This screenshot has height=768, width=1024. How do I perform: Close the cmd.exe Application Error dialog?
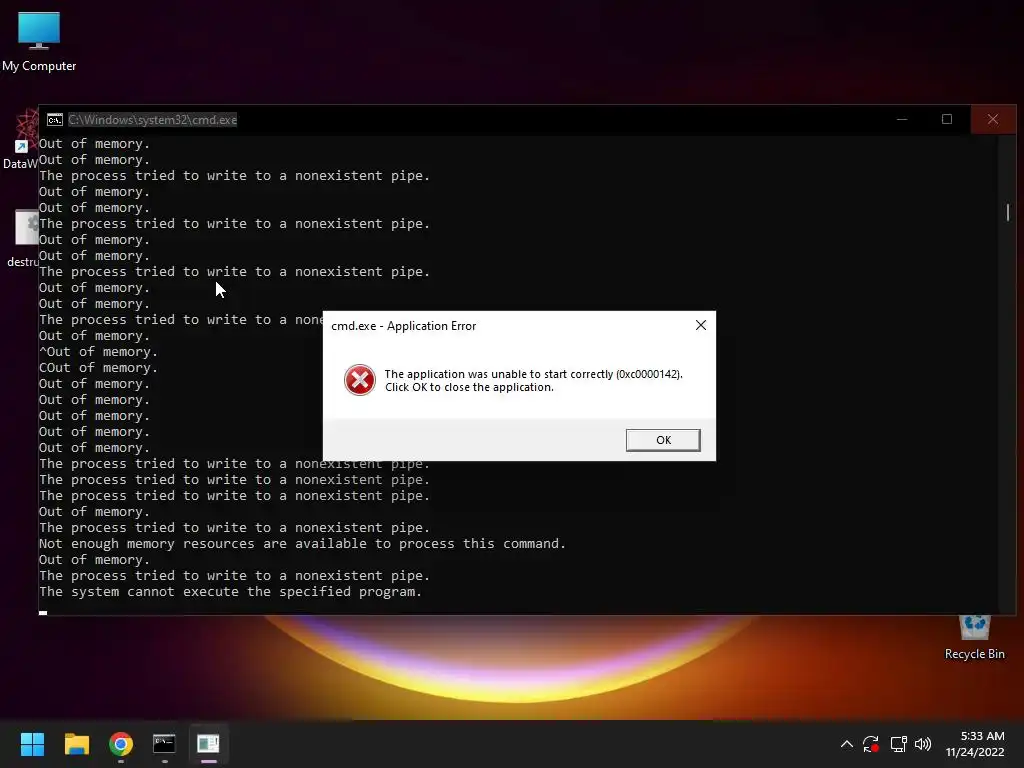click(701, 325)
